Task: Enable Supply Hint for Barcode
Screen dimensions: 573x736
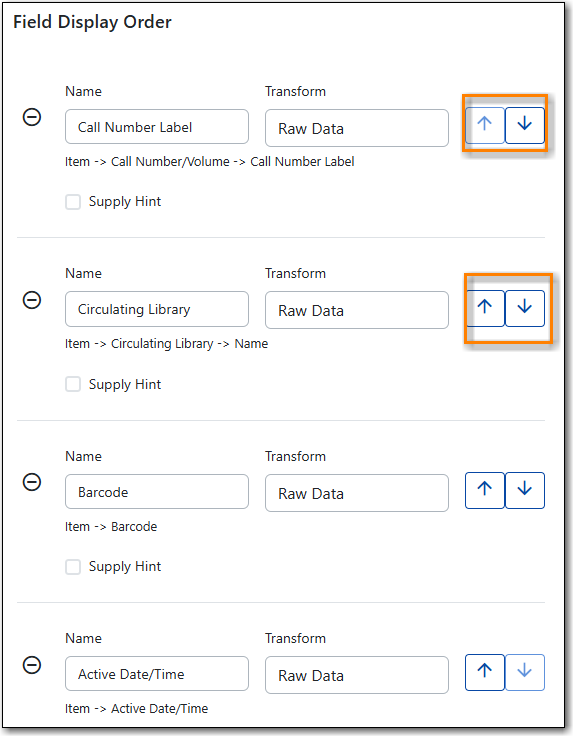Action: coord(73,567)
